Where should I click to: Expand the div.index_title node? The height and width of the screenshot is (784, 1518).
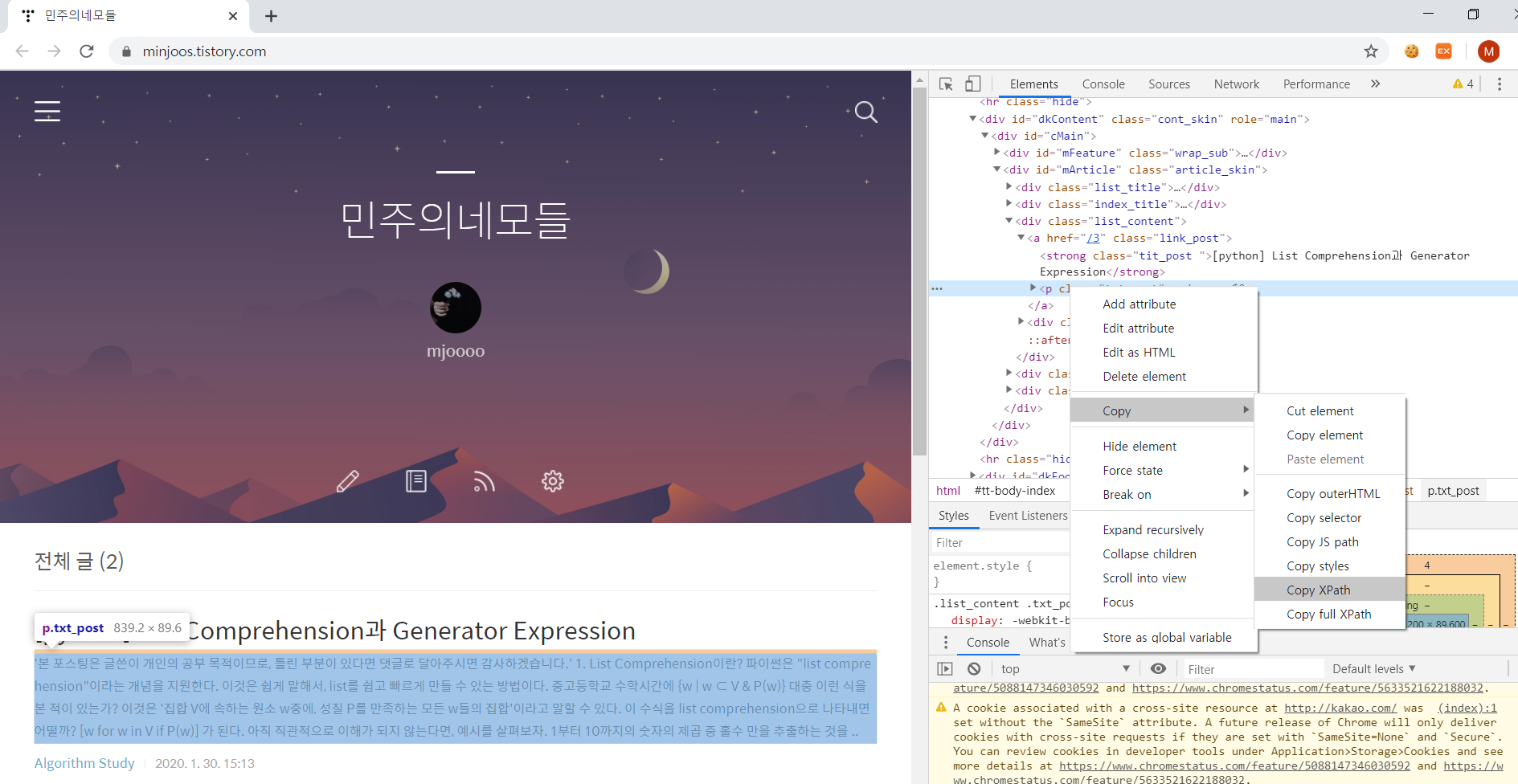click(1009, 203)
